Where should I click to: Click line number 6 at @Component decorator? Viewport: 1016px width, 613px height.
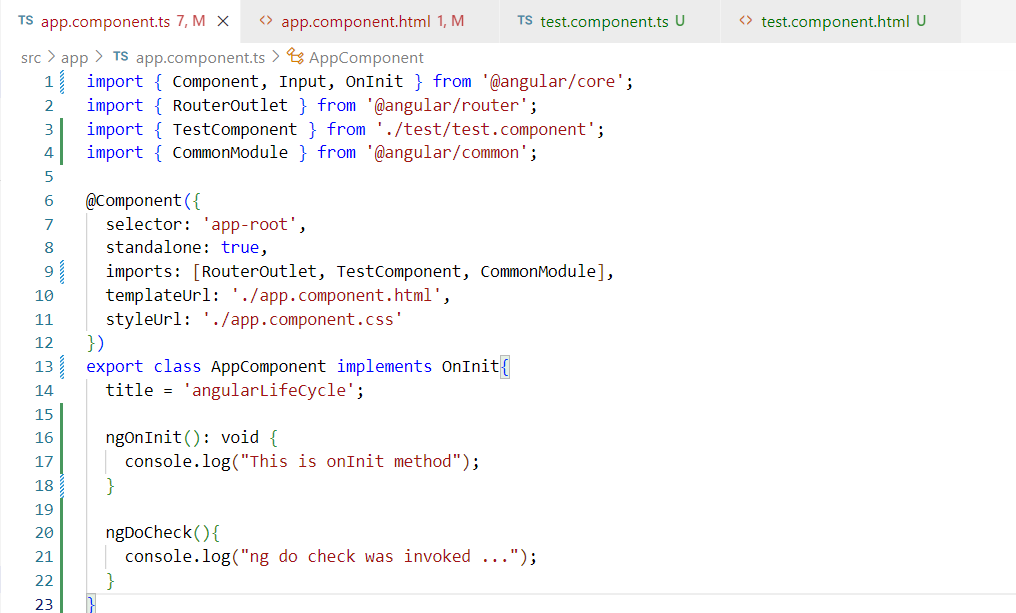click(48, 200)
